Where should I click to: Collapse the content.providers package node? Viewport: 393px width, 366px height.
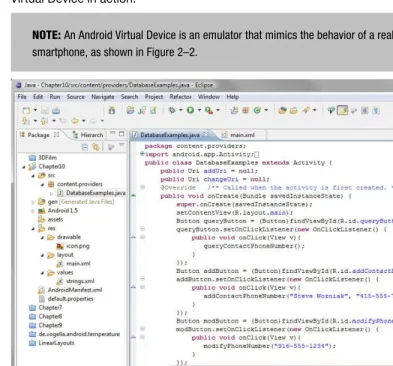(42, 184)
